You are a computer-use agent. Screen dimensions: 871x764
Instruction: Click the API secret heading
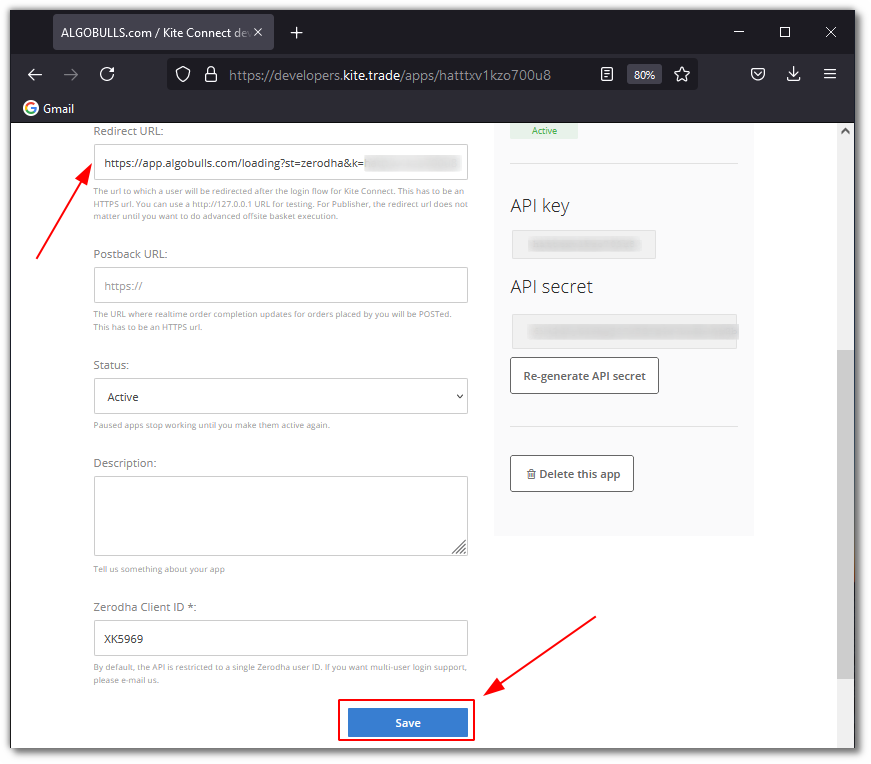click(552, 287)
